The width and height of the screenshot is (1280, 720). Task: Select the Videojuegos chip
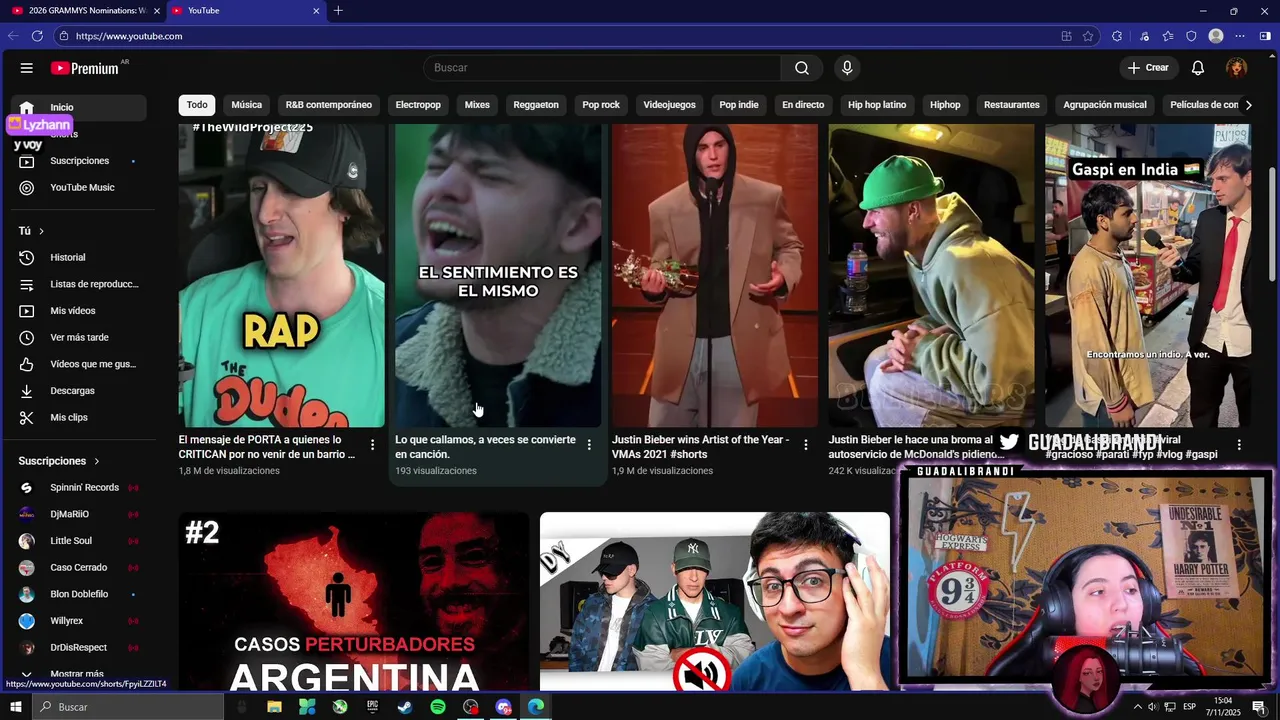coord(669,105)
